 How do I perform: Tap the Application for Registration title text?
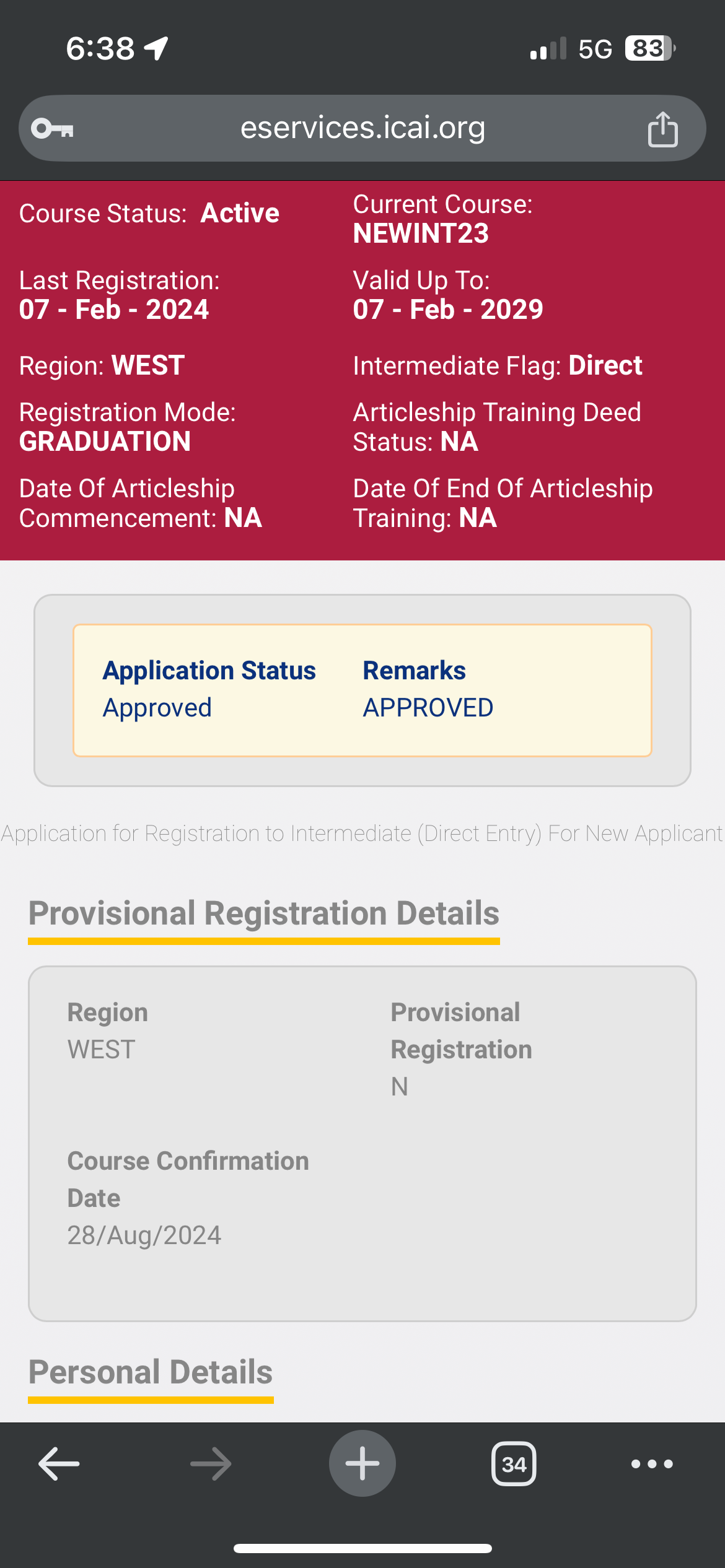[362, 834]
